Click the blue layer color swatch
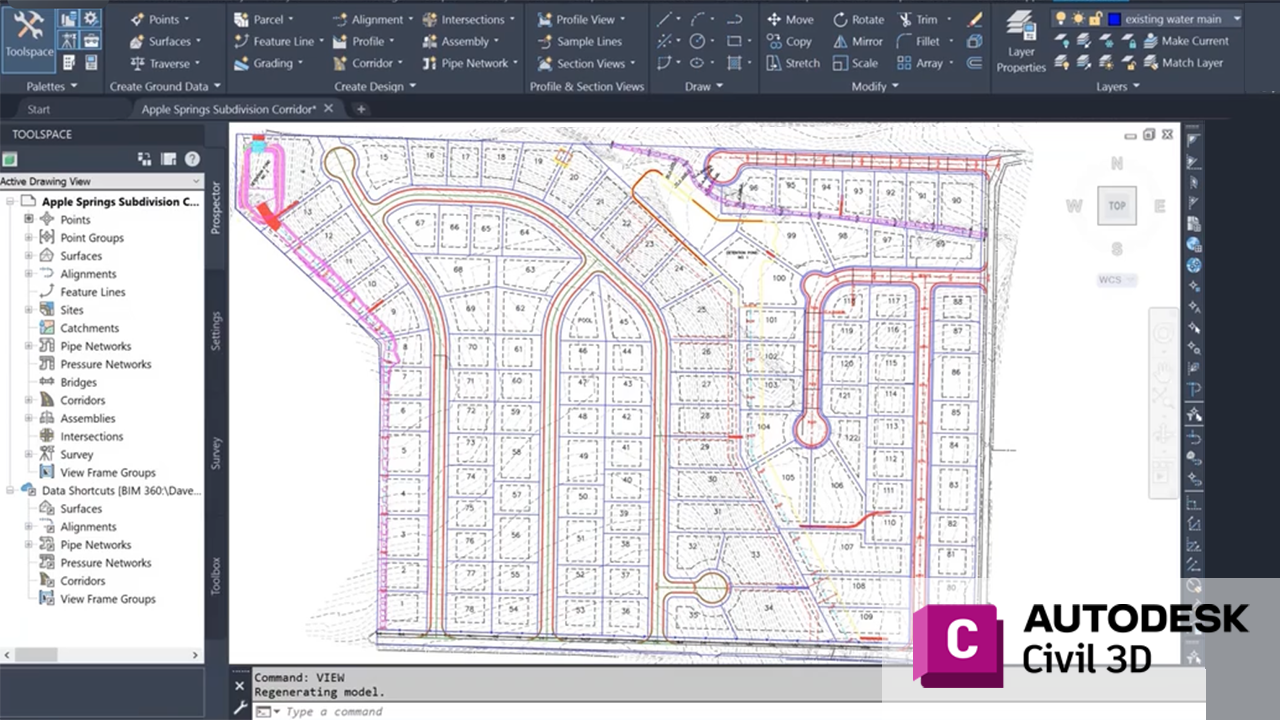The height and width of the screenshot is (720, 1280). pos(1114,19)
